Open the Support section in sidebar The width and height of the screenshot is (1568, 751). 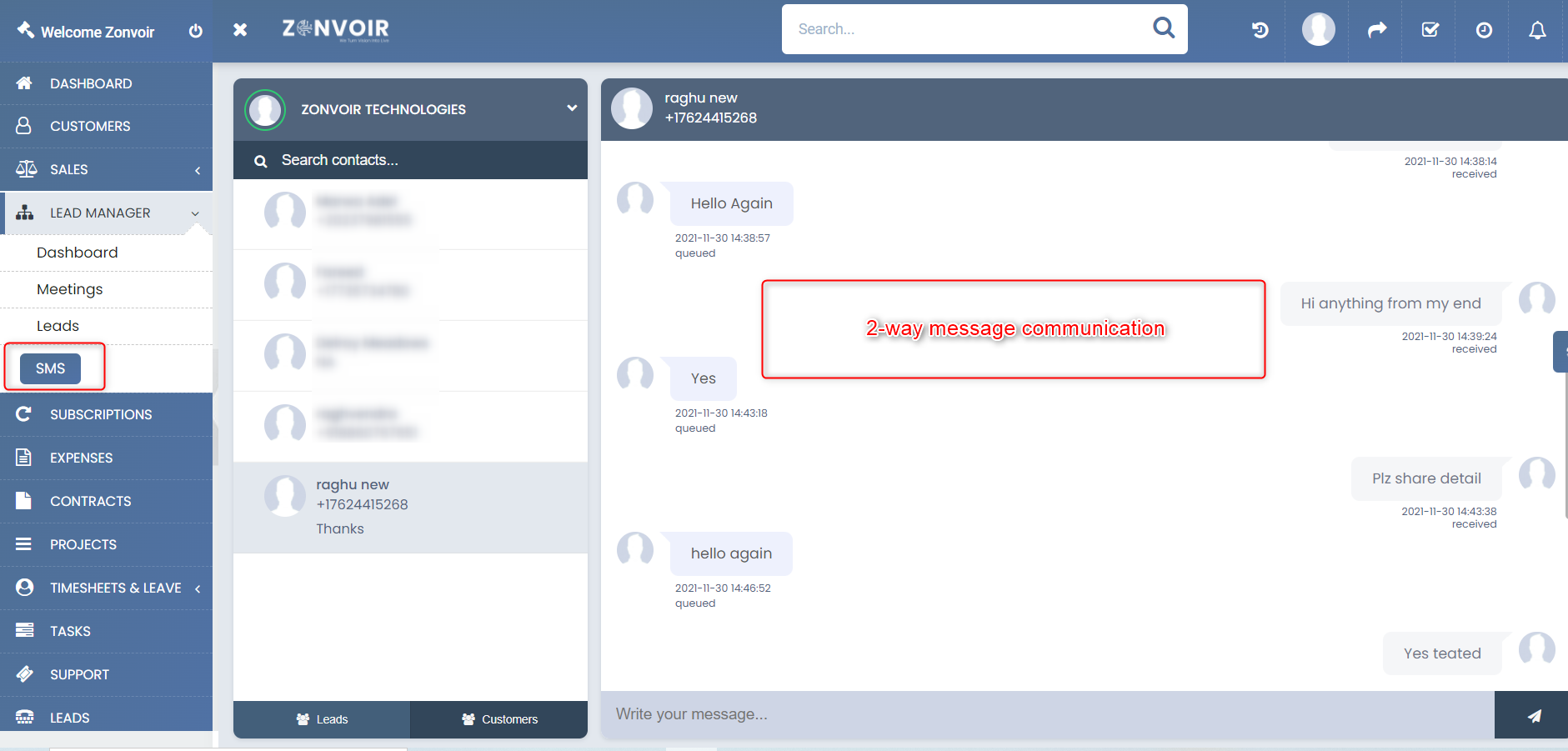tap(79, 674)
